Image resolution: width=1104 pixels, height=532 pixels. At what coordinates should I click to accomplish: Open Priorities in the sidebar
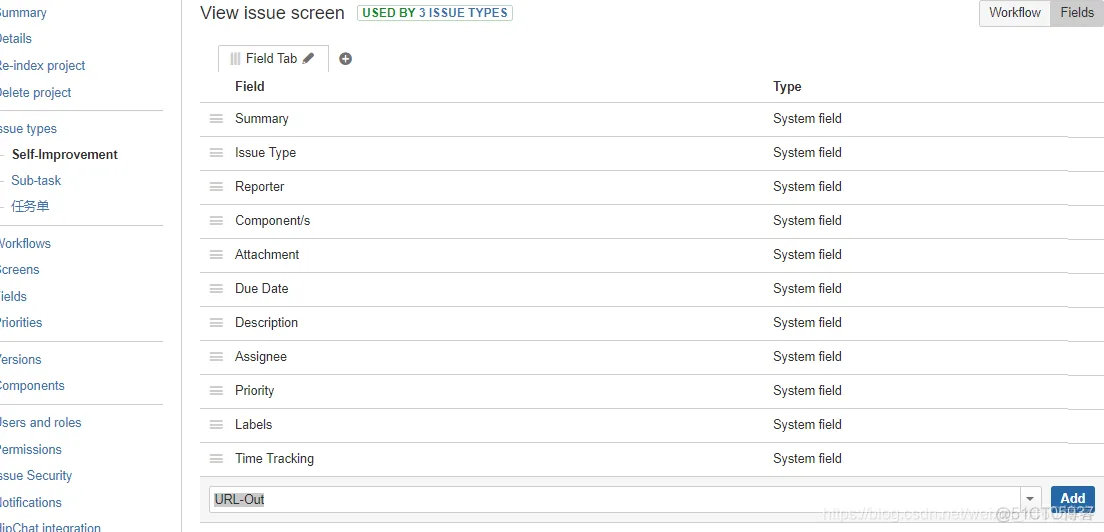tap(20, 322)
